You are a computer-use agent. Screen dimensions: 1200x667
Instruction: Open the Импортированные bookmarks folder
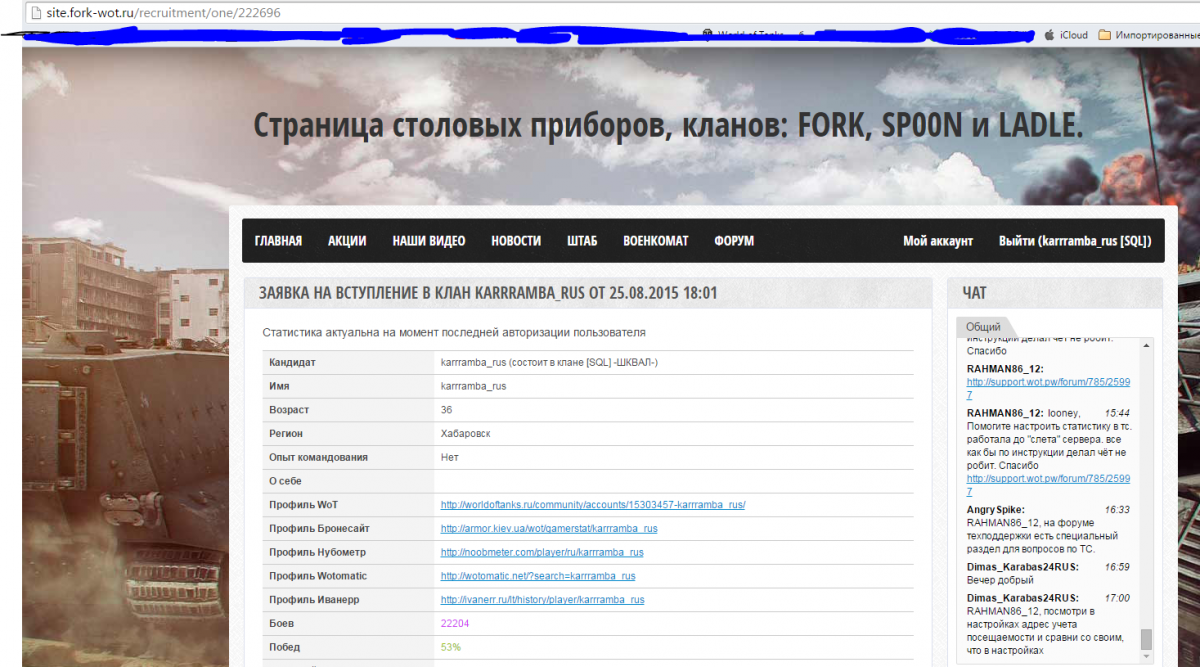(x=1148, y=35)
